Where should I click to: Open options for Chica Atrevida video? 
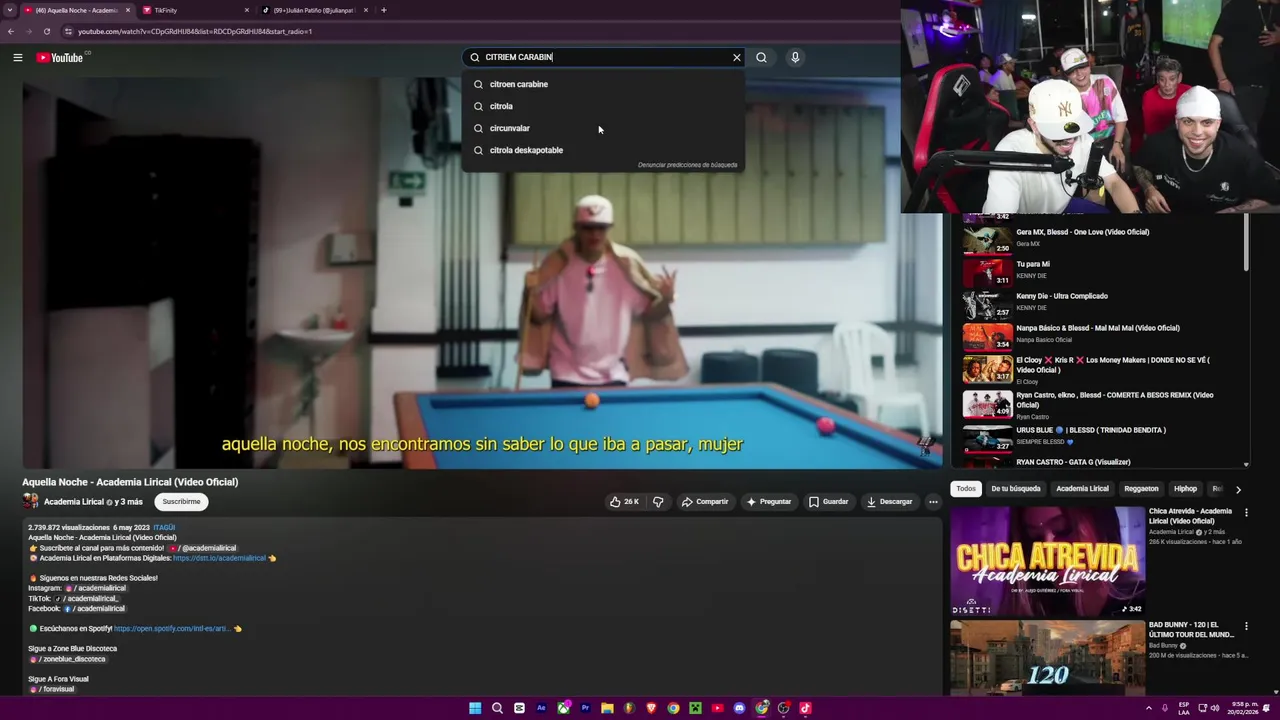coord(1246,512)
